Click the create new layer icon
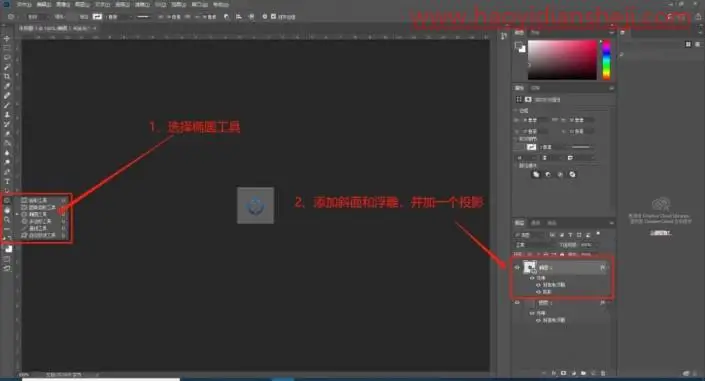The width and height of the screenshot is (705, 381). (x=593, y=373)
